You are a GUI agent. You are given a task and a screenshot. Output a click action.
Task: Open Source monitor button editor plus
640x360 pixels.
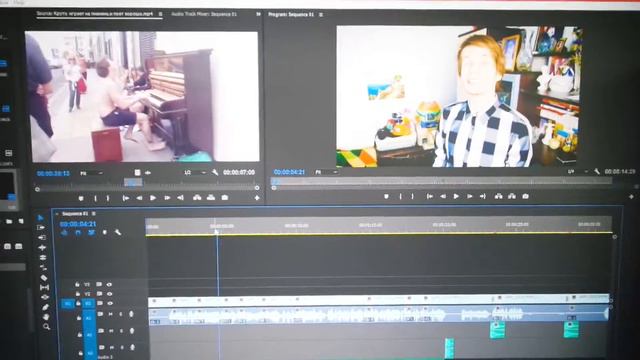click(x=257, y=198)
